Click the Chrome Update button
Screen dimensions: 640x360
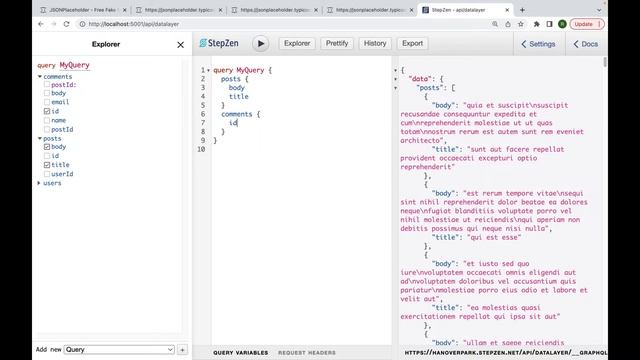click(x=587, y=24)
